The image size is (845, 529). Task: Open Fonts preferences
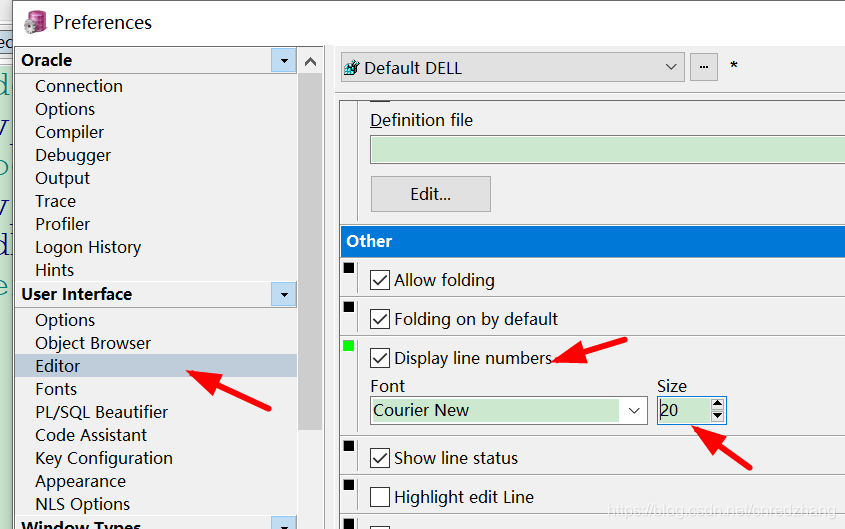click(56, 389)
